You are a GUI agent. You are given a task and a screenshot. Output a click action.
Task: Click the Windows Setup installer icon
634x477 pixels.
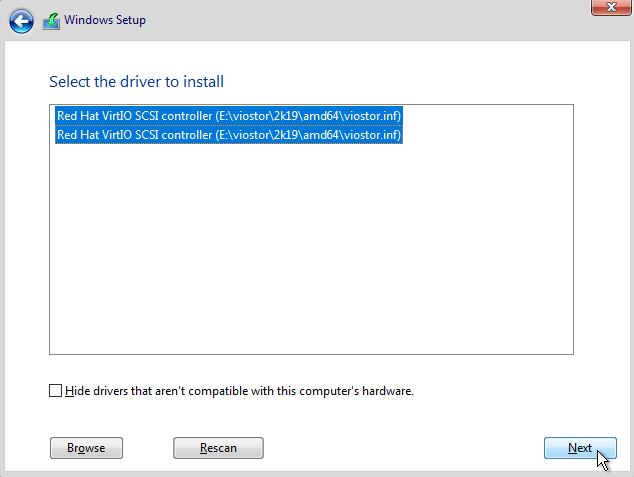[x=51, y=21]
